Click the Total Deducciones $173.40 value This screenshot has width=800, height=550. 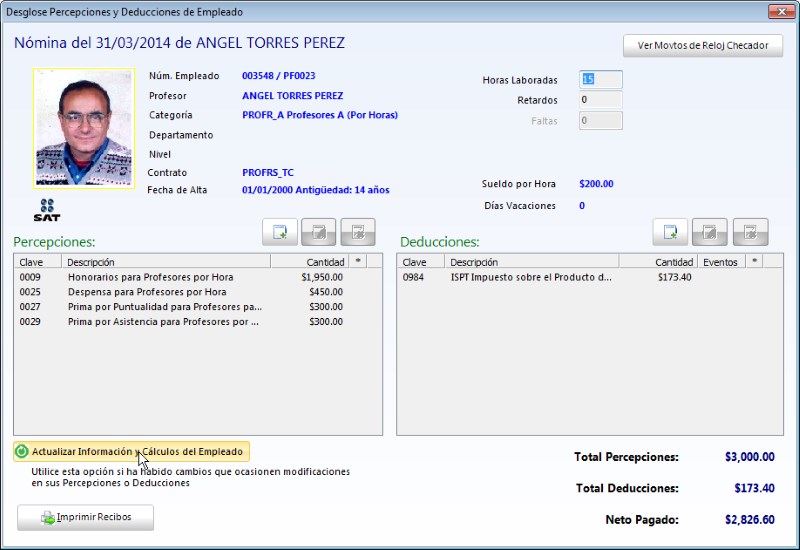click(x=754, y=488)
